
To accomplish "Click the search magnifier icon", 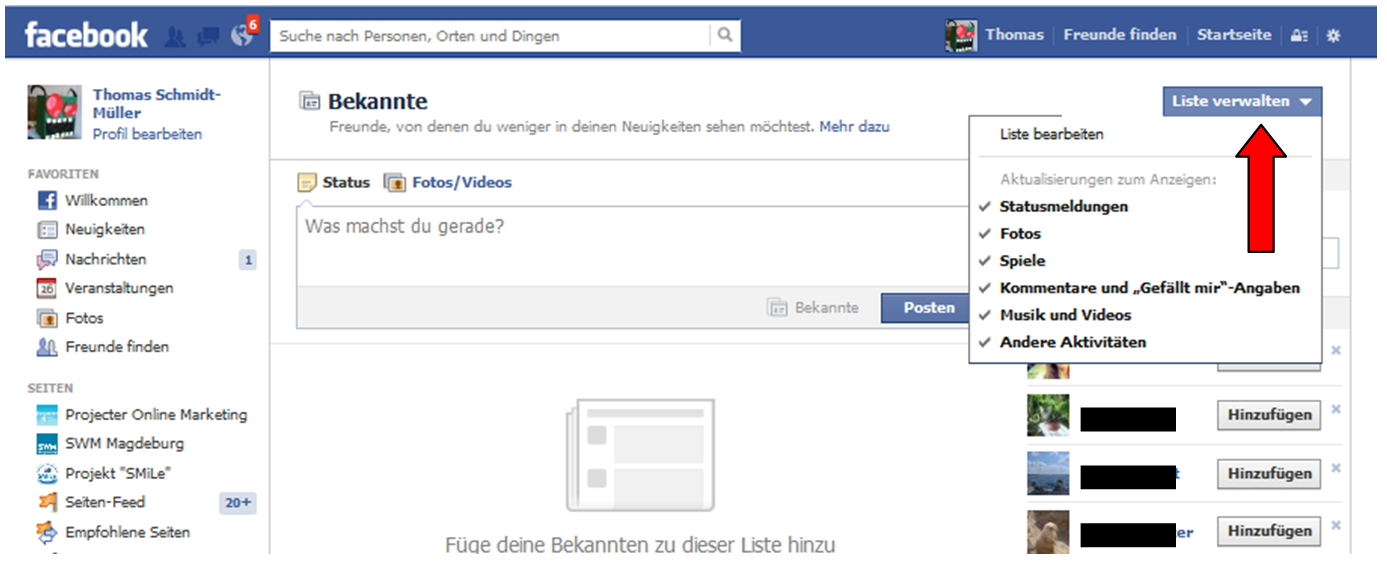I will [725, 35].
